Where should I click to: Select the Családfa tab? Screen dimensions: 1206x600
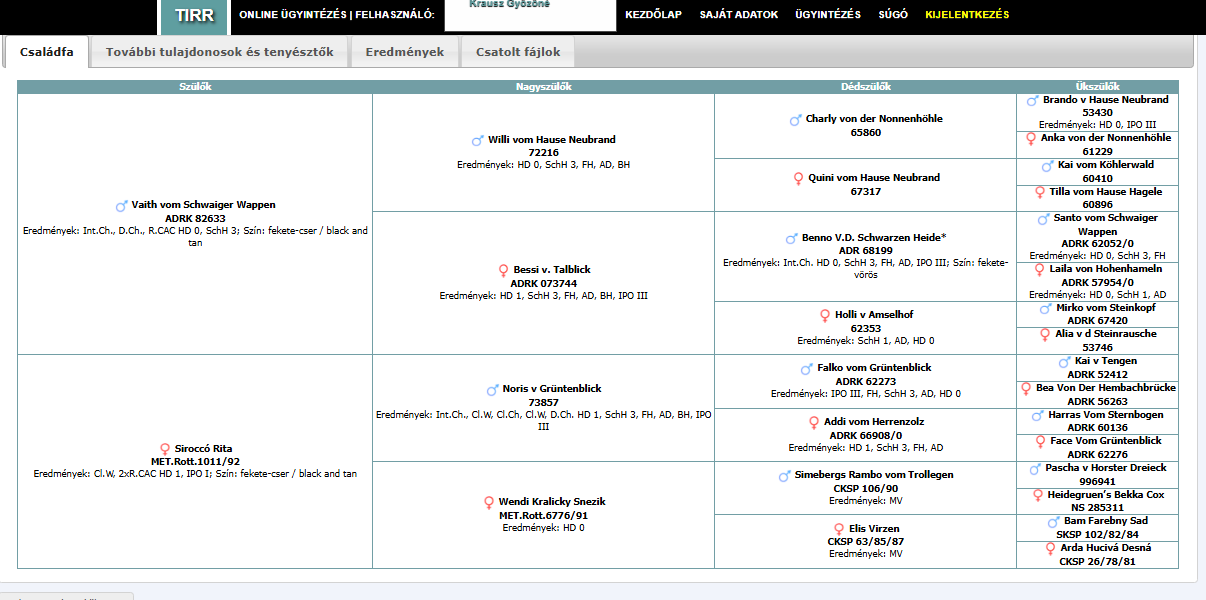[46, 52]
